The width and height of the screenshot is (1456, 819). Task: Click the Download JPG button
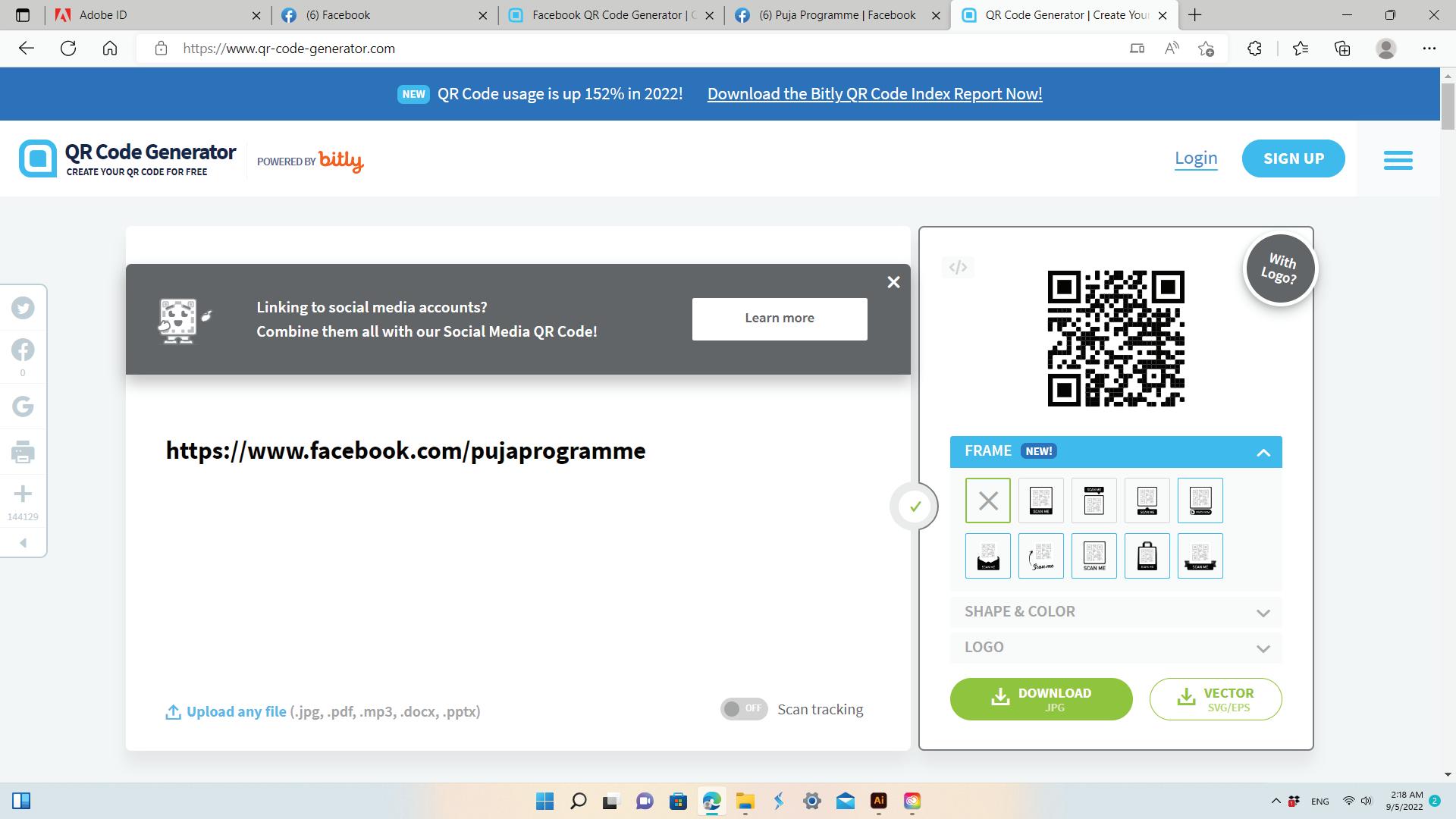click(x=1040, y=699)
